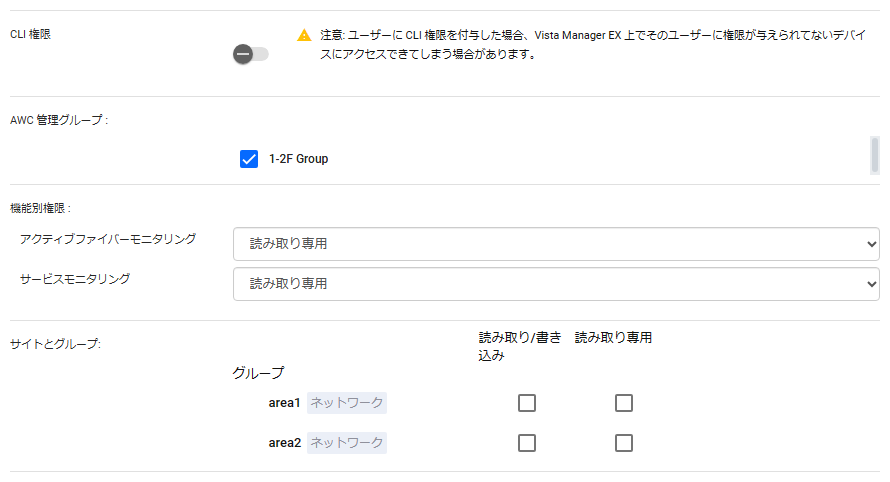
Task: Select the area1 group label
Action: [284, 403]
